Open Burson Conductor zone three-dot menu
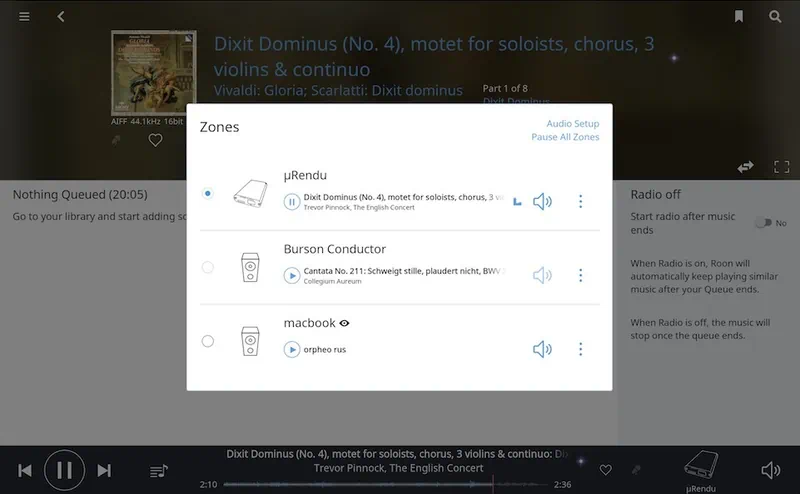Screen dimensions: 800x494 [x=580, y=276]
